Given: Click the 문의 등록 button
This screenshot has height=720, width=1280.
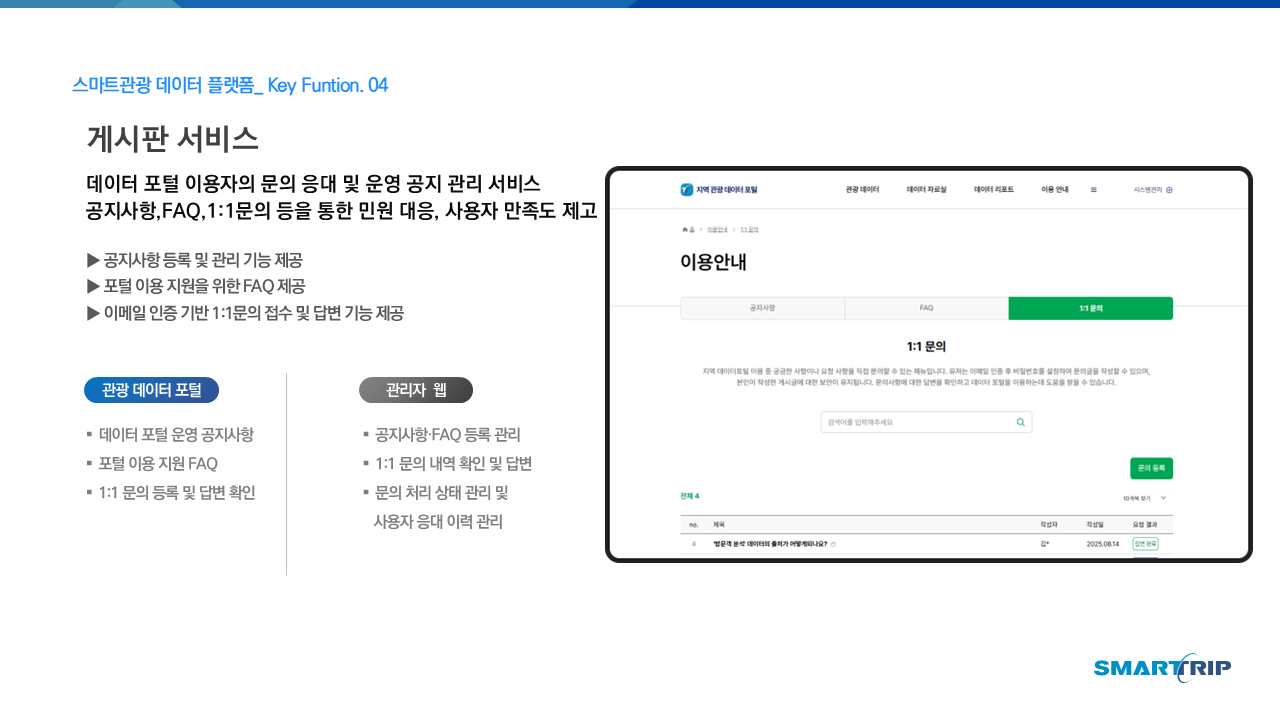Looking at the screenshot, I should click(1150, 468).
